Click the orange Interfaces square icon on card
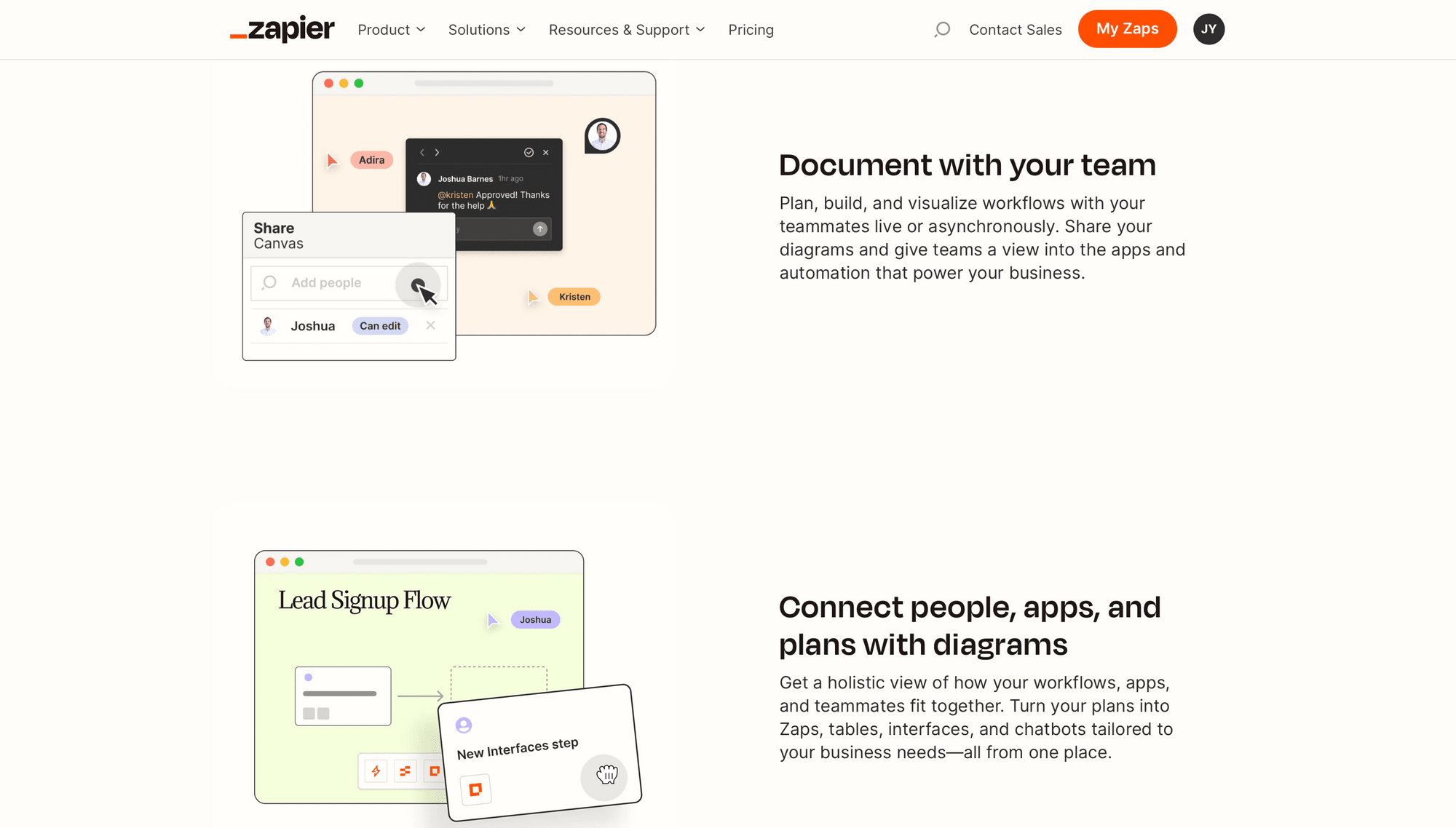The width and height of the screenshot is (1456, 828). [x=475, y=789]
